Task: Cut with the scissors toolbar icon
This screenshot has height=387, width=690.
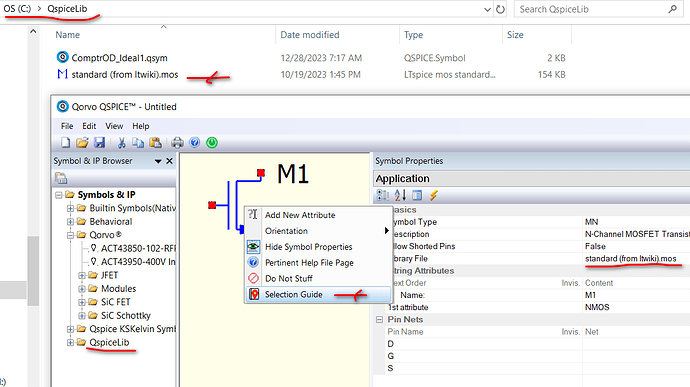Action: (121, 143)
